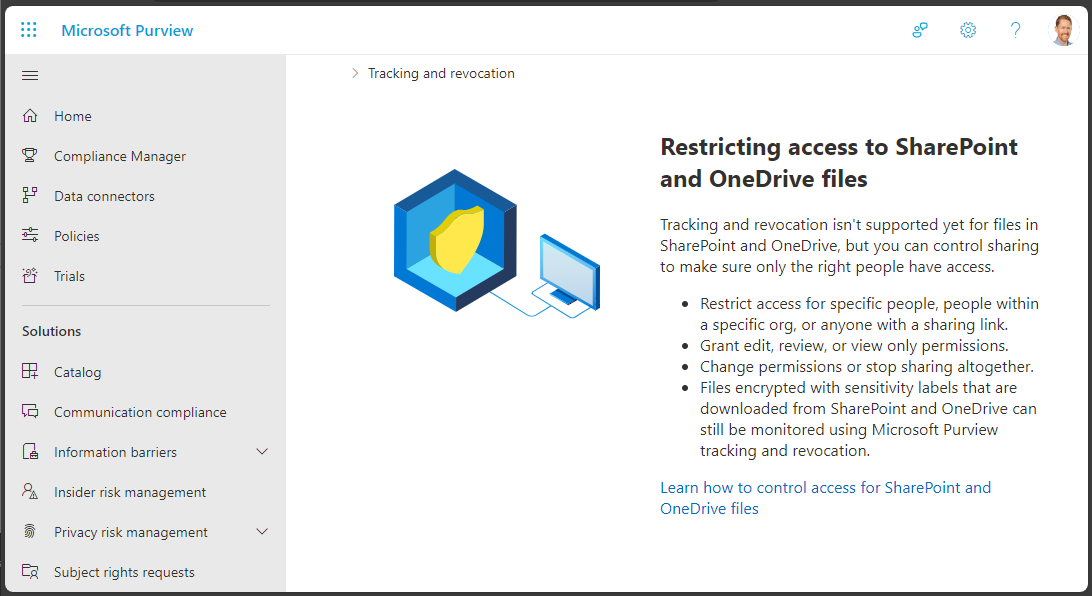Open the settings gear in the toolbar
This screenshot has height=596, width=1092.
click(967, 30)
